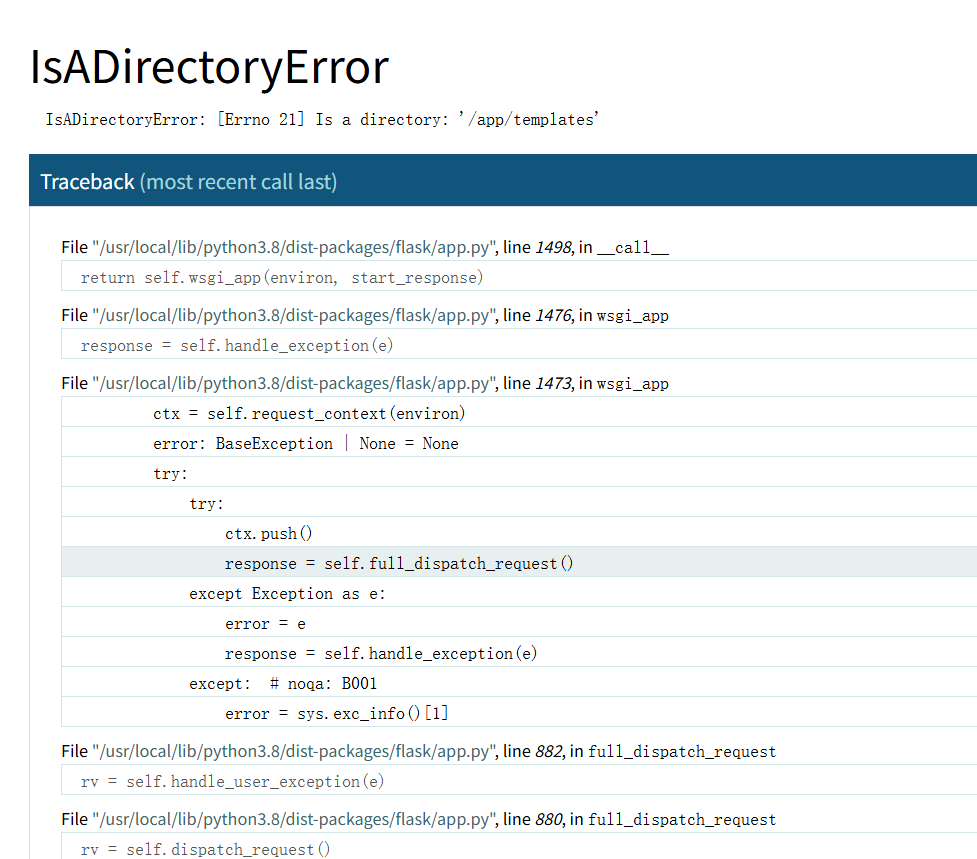The image size is (977, 859).
Task: Click the except Exception as e line
Action: point(287,593)
